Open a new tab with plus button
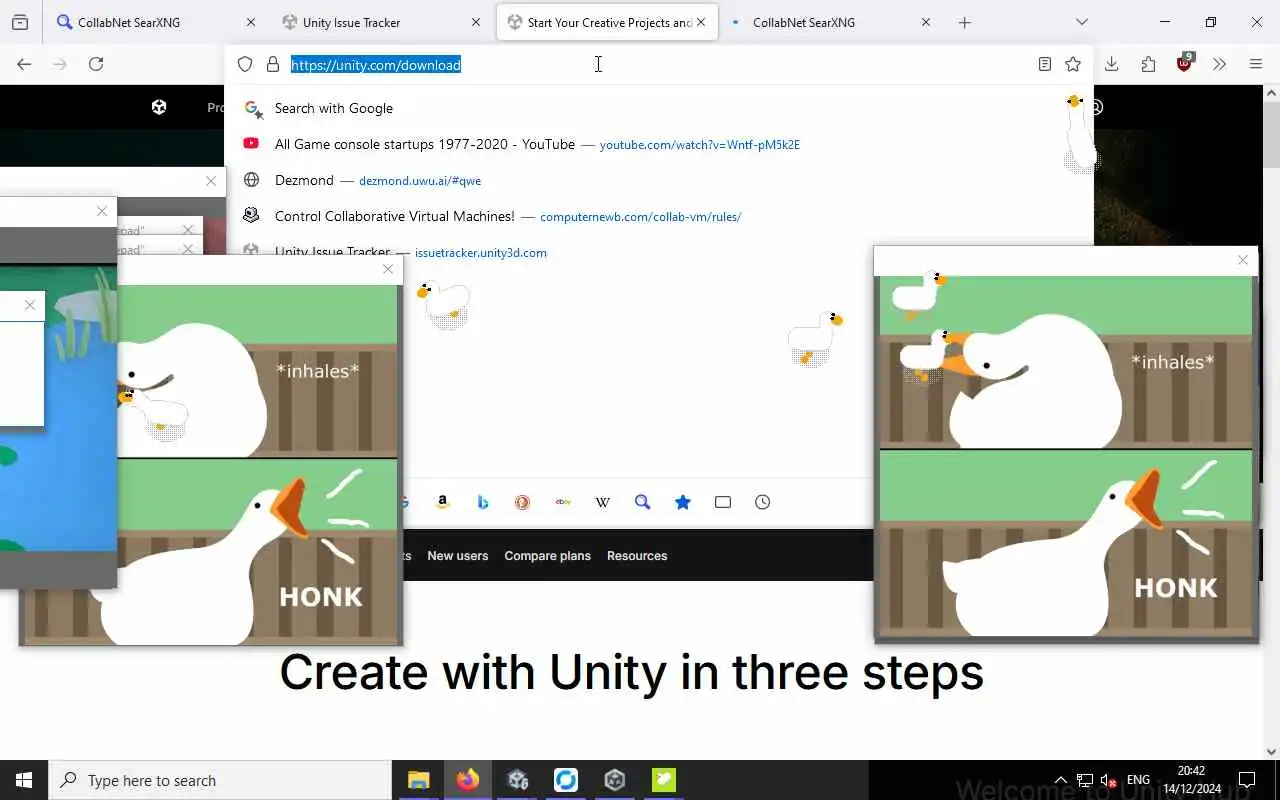This screenshot has height=800, width=1280. pyautogui.click(x=964, y=22)
